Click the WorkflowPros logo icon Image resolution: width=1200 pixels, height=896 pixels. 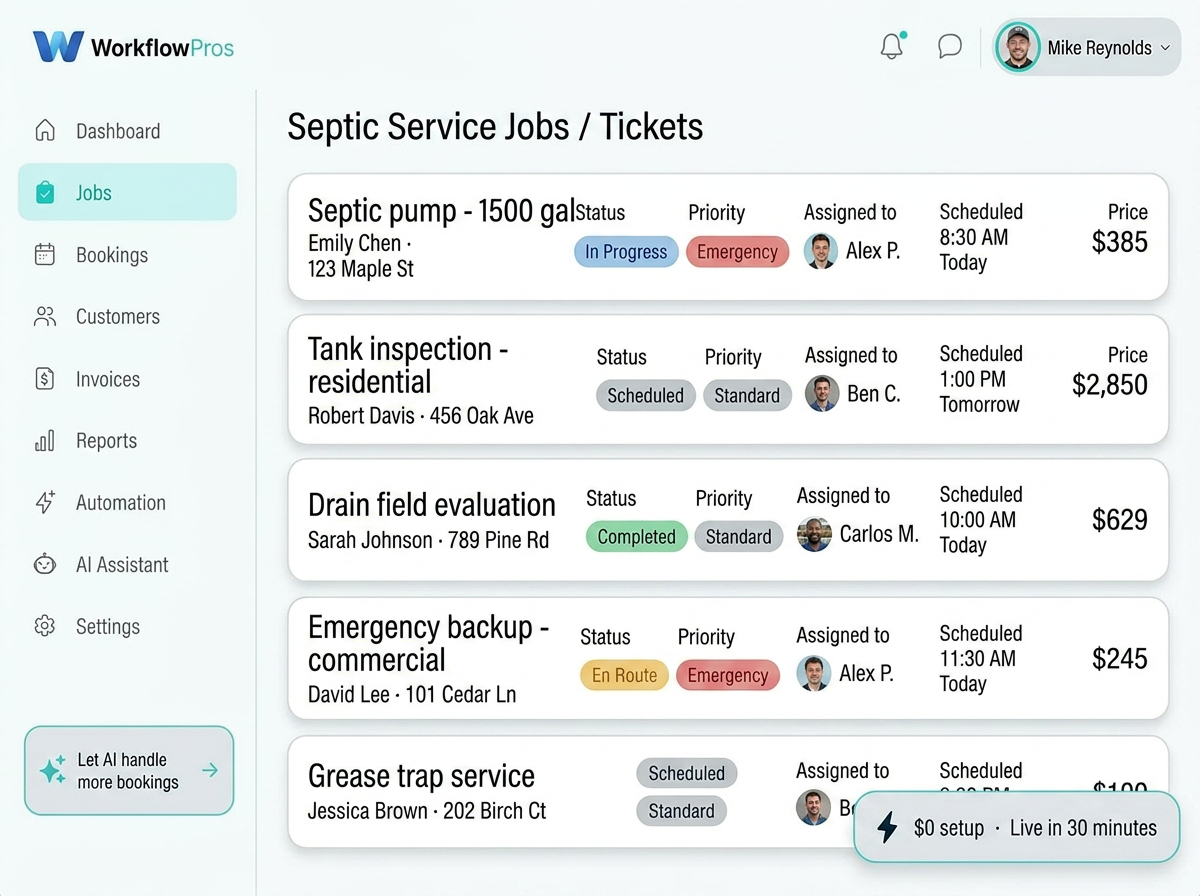[x=57, y=47]
